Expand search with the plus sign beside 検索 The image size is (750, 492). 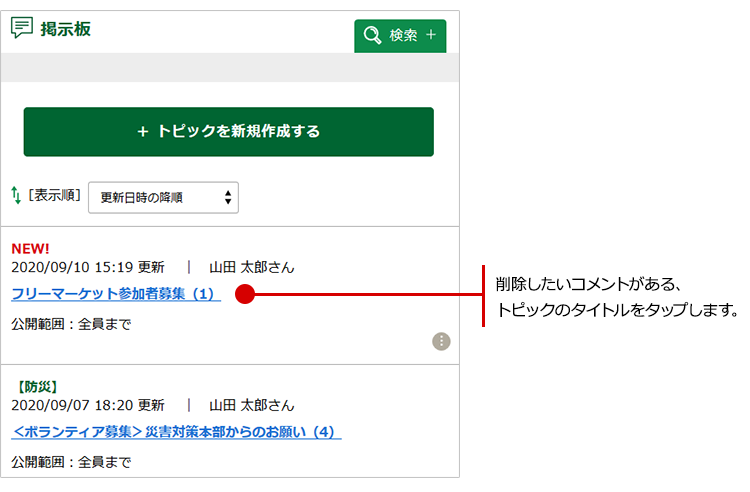coord(431,36)
